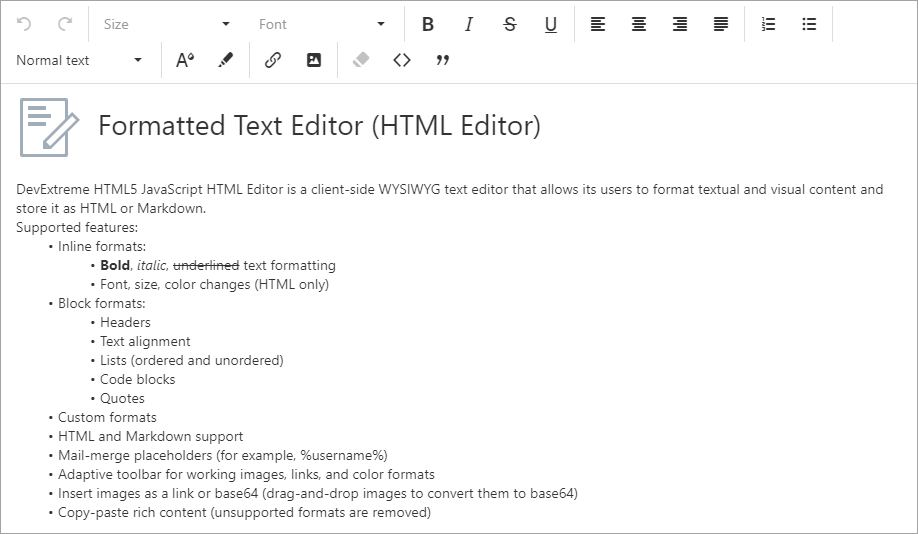This screenshot has width=918, height=534.
Task: Click 'Insert images as a link' item
Action: pos(318,494)
